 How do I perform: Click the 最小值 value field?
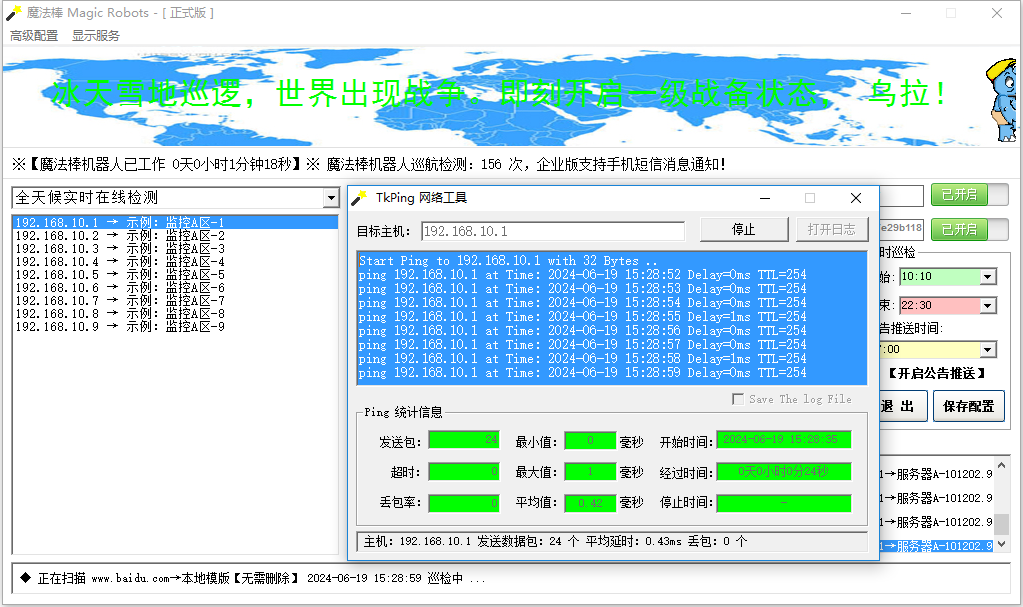pyautogui.click(x=590, y=440)
